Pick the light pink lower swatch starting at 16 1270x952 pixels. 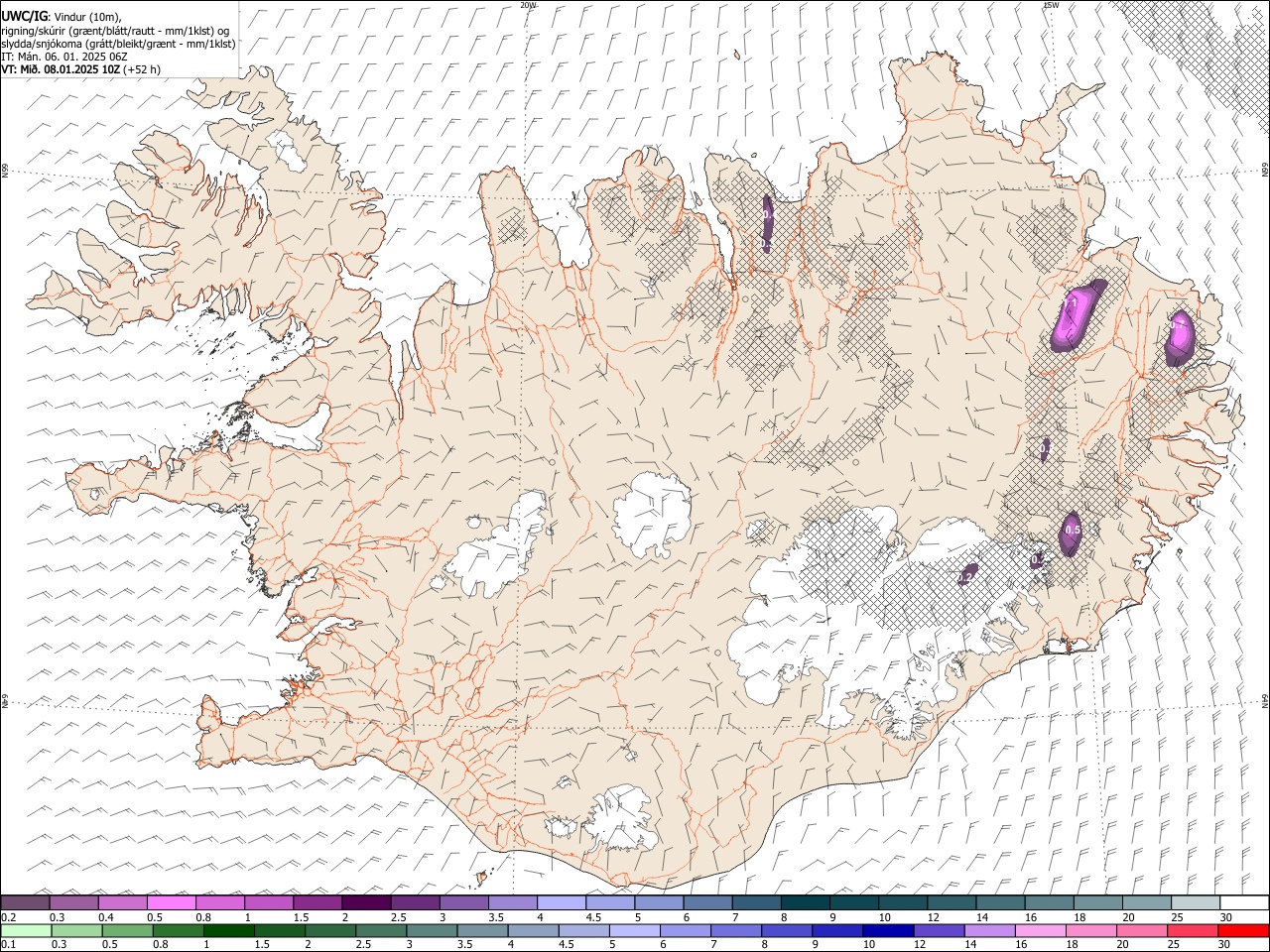pyautogui.click(x=1040, y=930)
